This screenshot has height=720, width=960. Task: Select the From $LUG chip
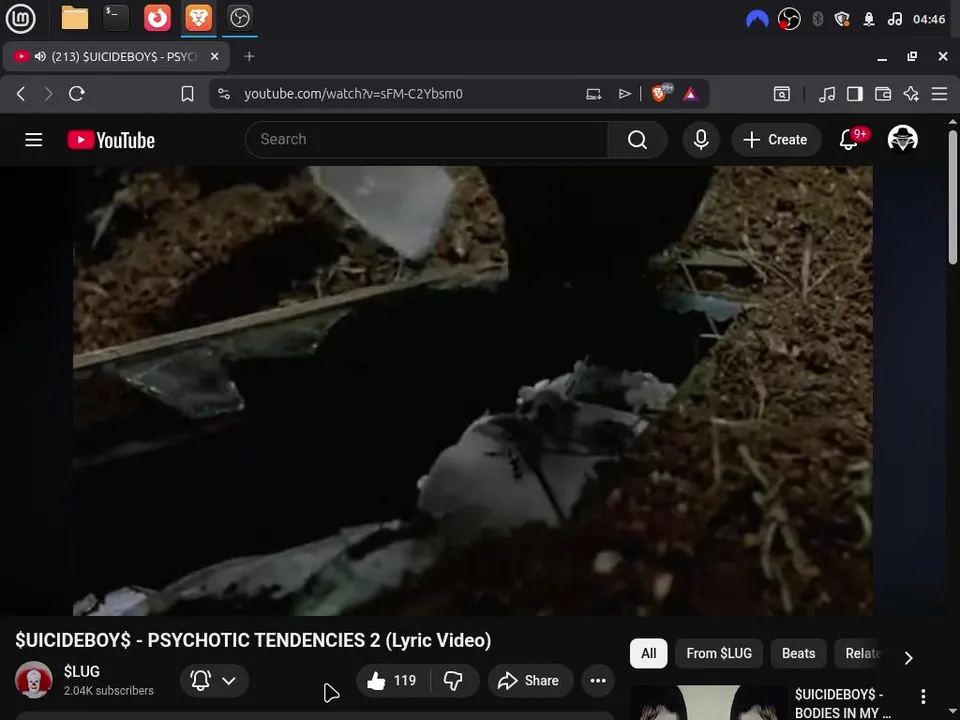tap(719, 653)
